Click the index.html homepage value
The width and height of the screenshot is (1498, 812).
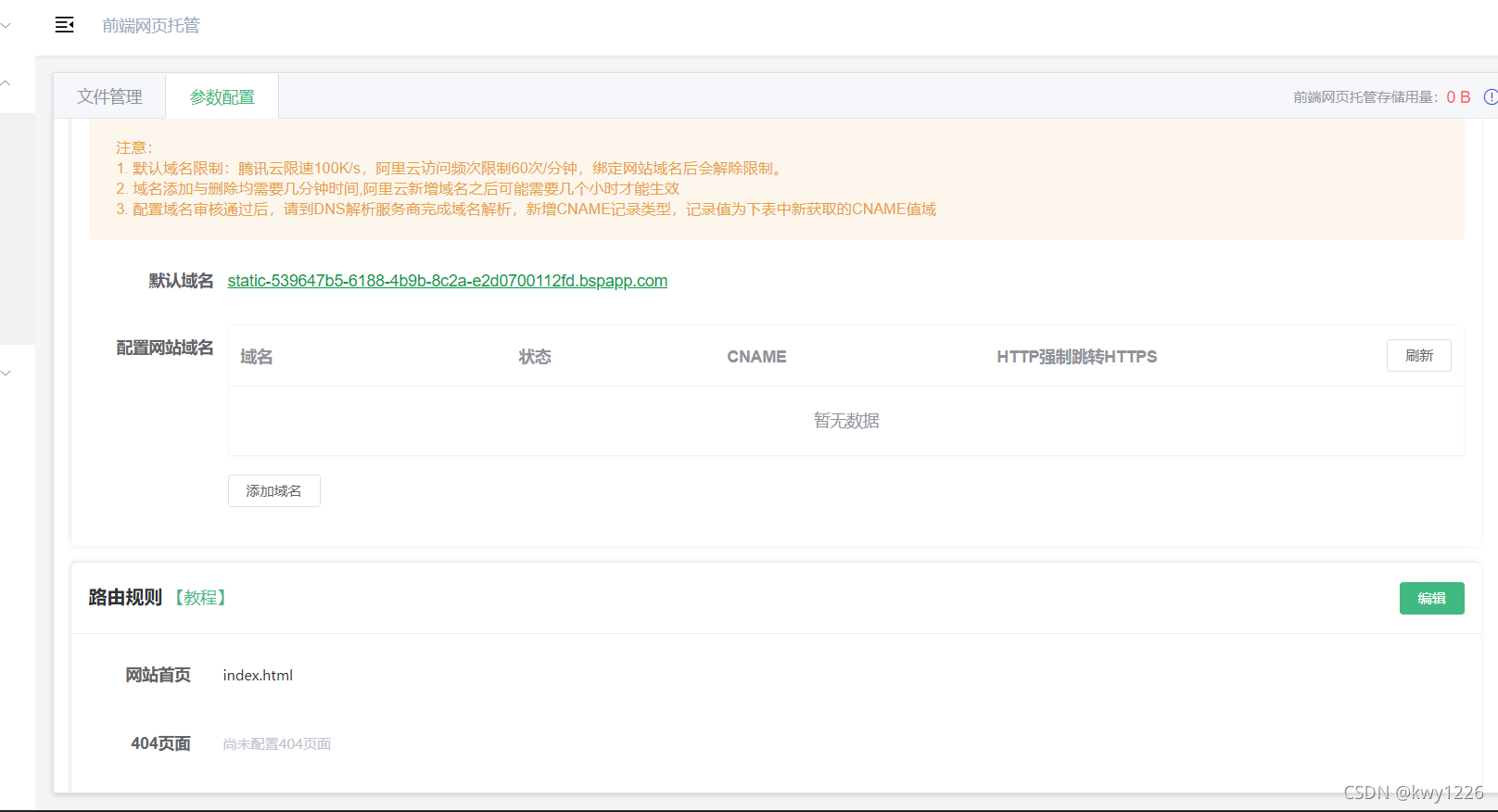coord(258,676)
